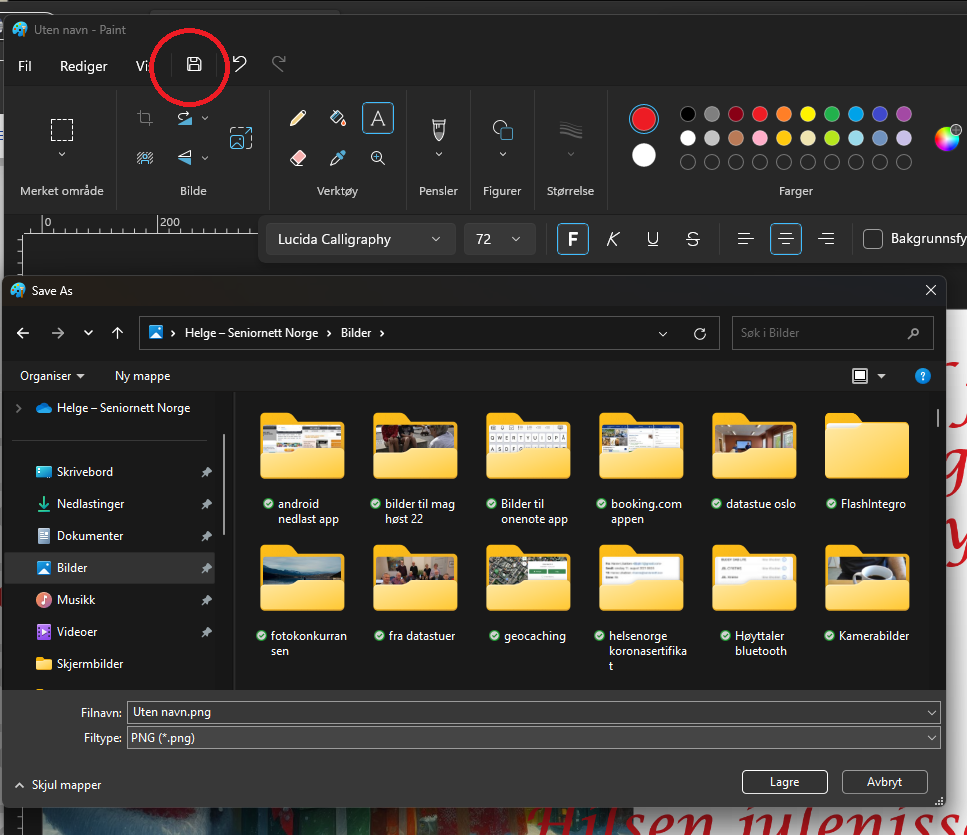Open the Rediger menu
Screen dimensions: 967x835
click(x=84, y=66)
